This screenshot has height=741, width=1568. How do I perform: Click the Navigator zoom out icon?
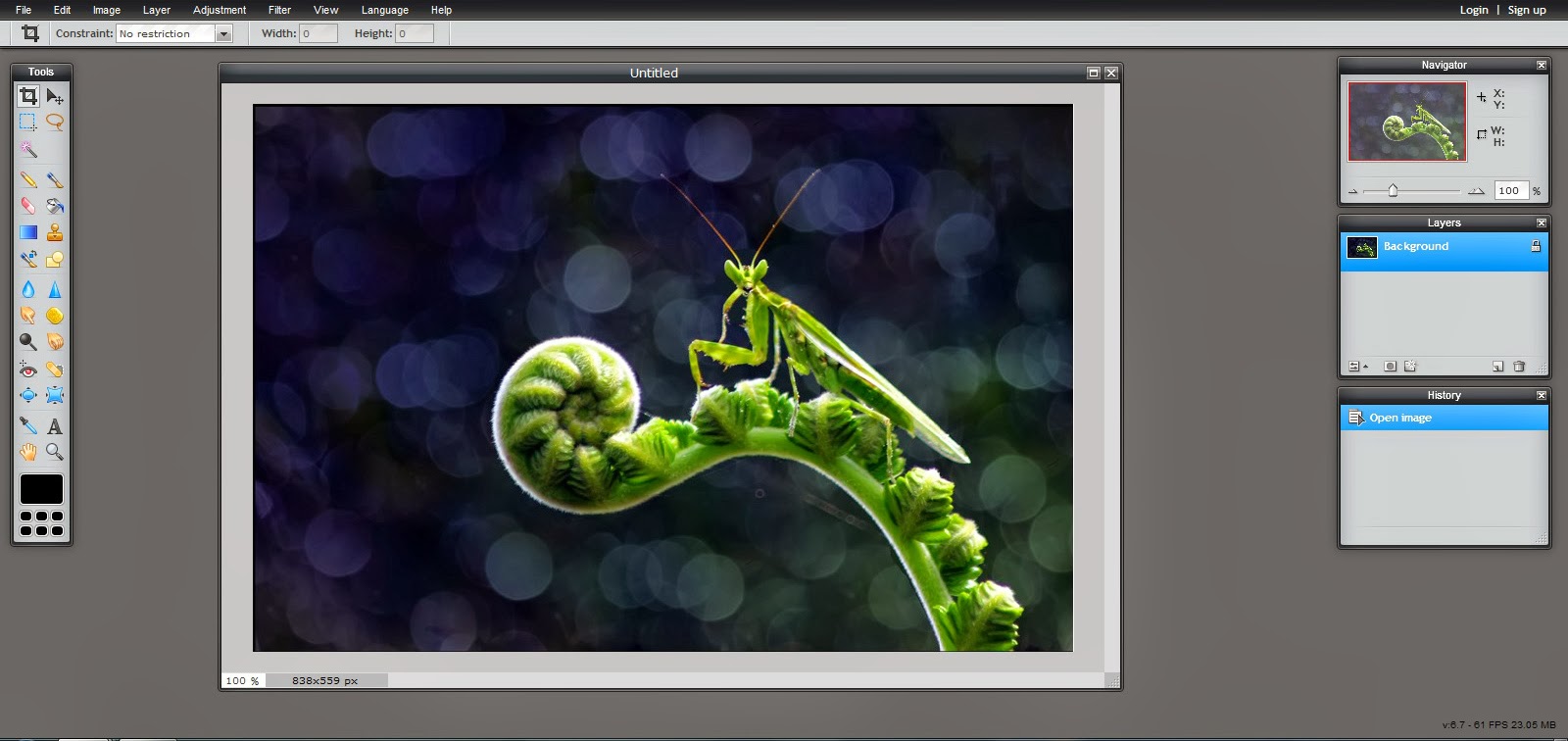pyautogui.click(x=1353, y=191)
